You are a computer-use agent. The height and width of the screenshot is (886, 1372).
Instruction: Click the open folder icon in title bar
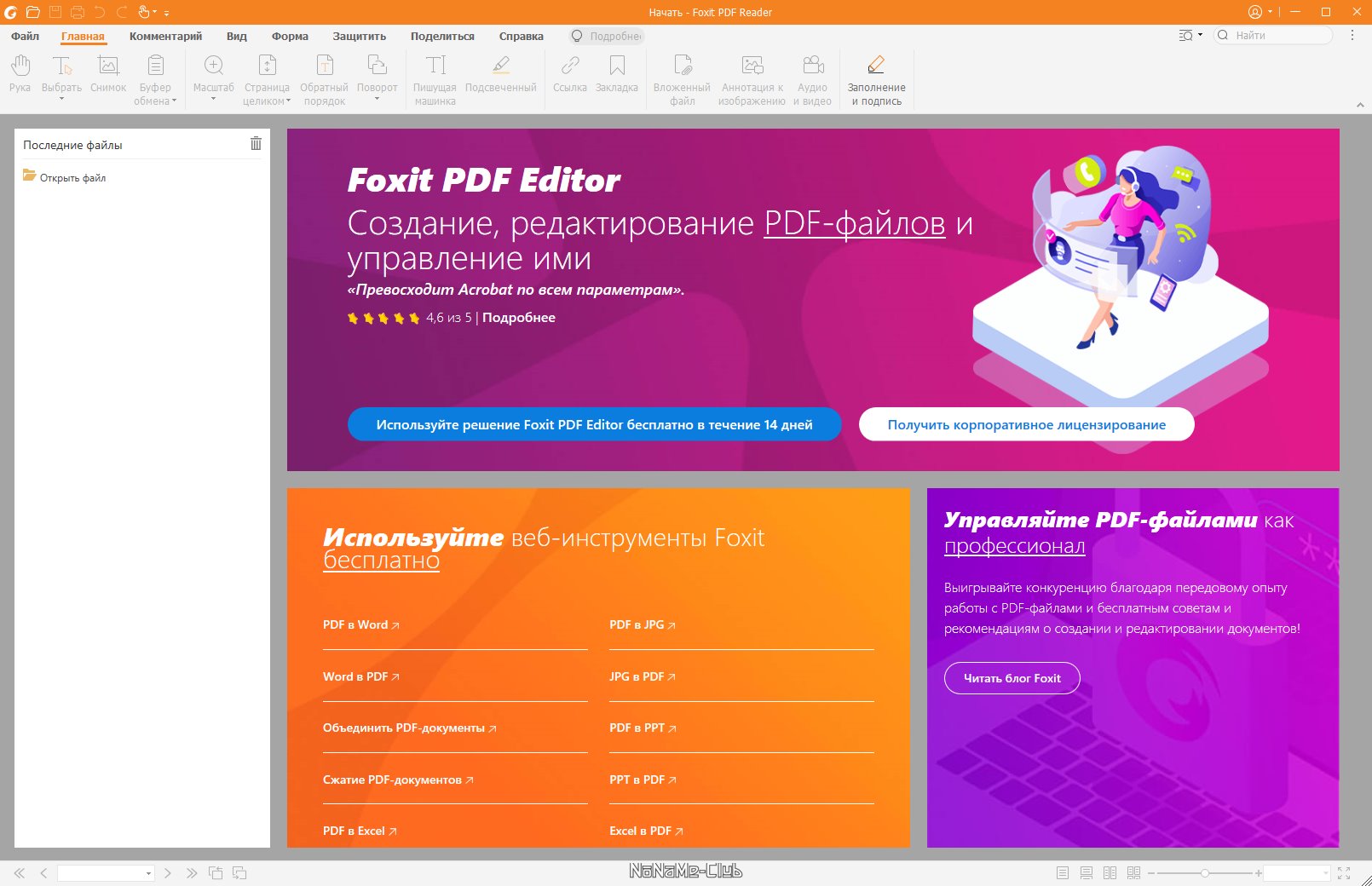tap(33, 12)
